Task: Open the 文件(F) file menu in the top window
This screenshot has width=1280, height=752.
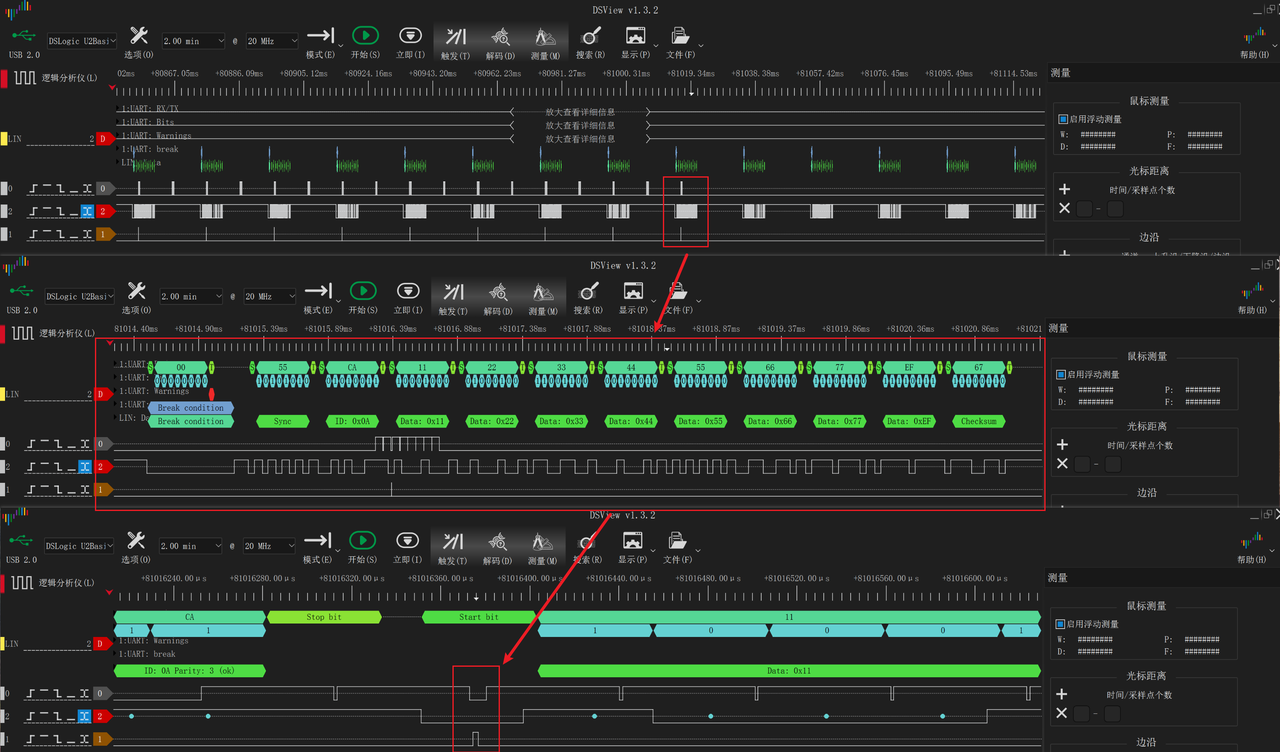Action: pos(679,40)
